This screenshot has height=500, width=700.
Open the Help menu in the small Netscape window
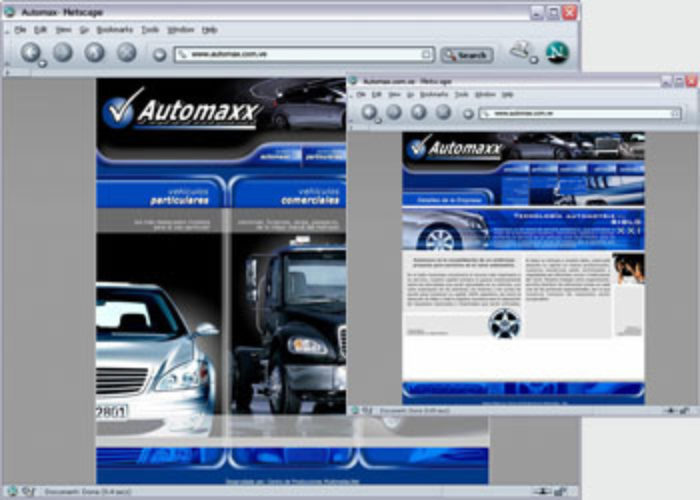point(508,95)
